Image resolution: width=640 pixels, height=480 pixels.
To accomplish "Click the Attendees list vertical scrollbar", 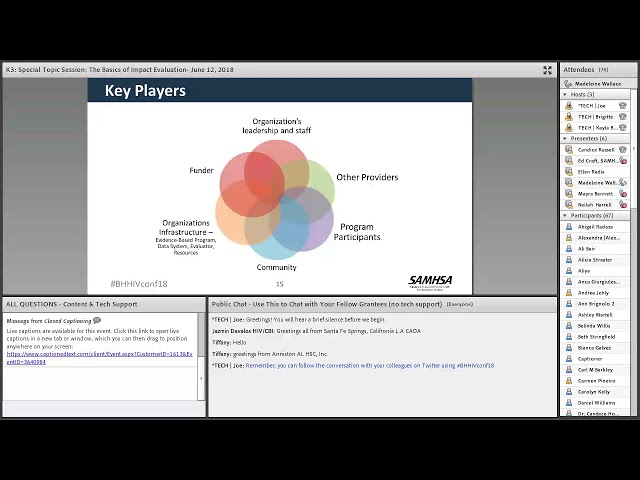I will pyautogui.click(x=633, y=253).
